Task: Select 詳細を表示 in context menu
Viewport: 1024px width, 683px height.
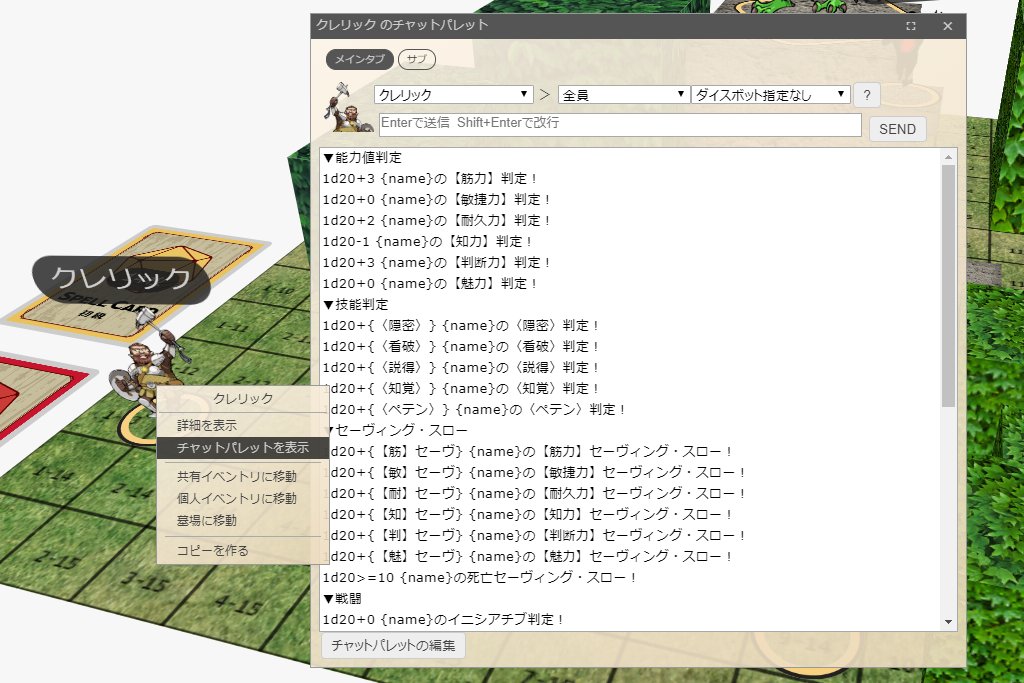Action: tap(206, 426)
